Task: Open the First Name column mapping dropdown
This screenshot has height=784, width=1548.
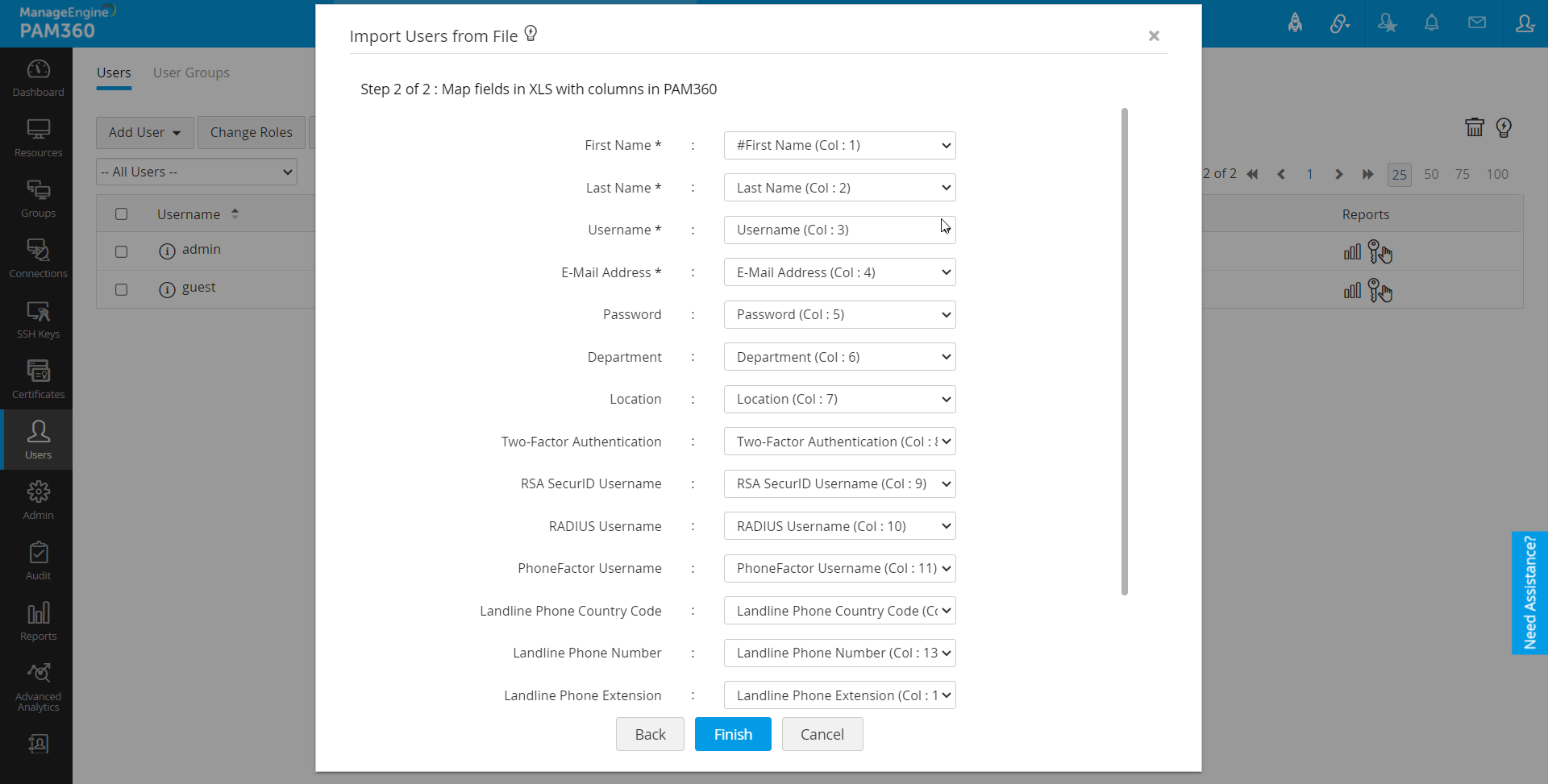Action: 839,146
